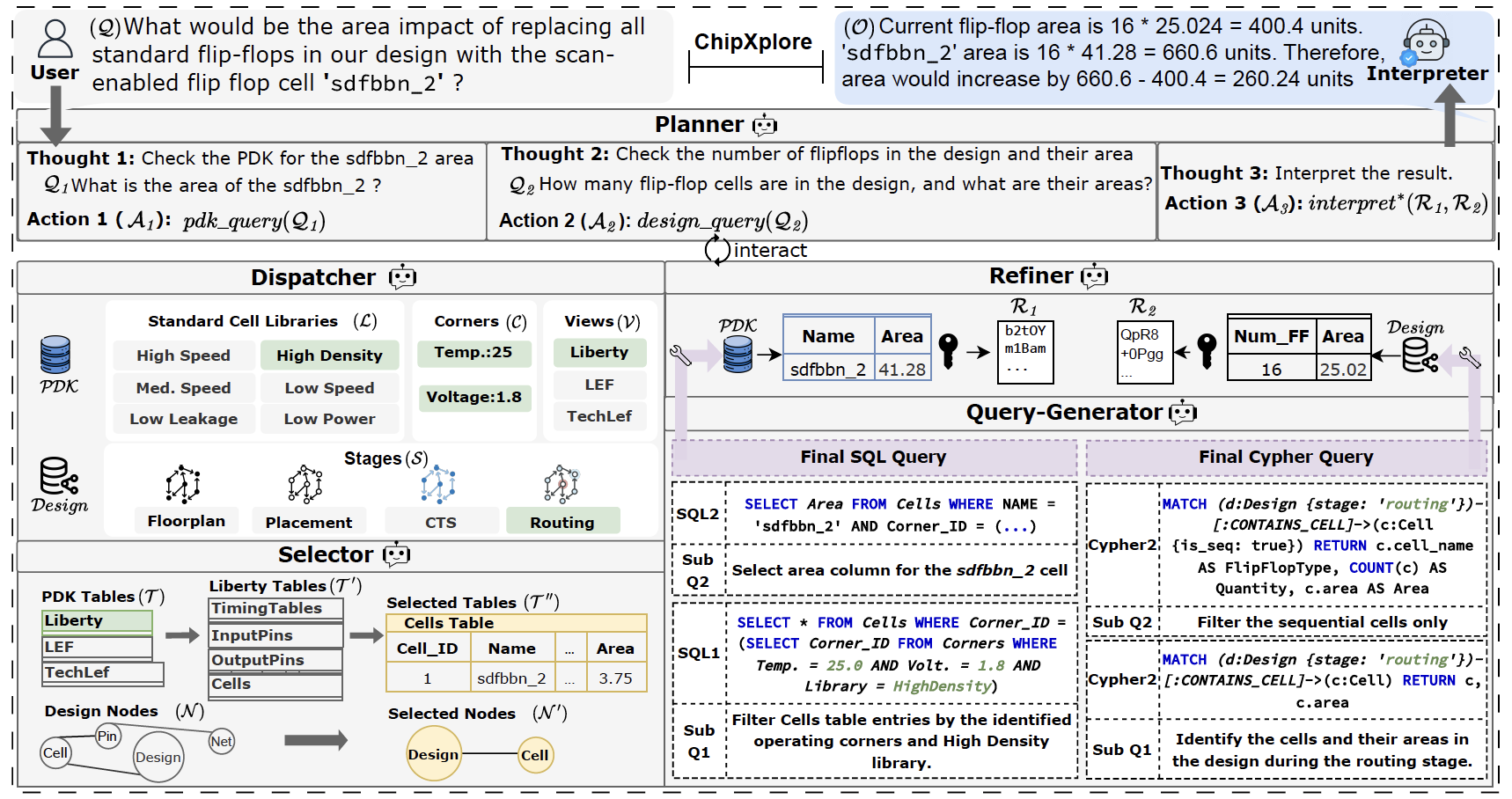Viewport: 1512px width, 799px height.
Task: Click the PDK database icon in Refiner
Action: pos(738,355)
